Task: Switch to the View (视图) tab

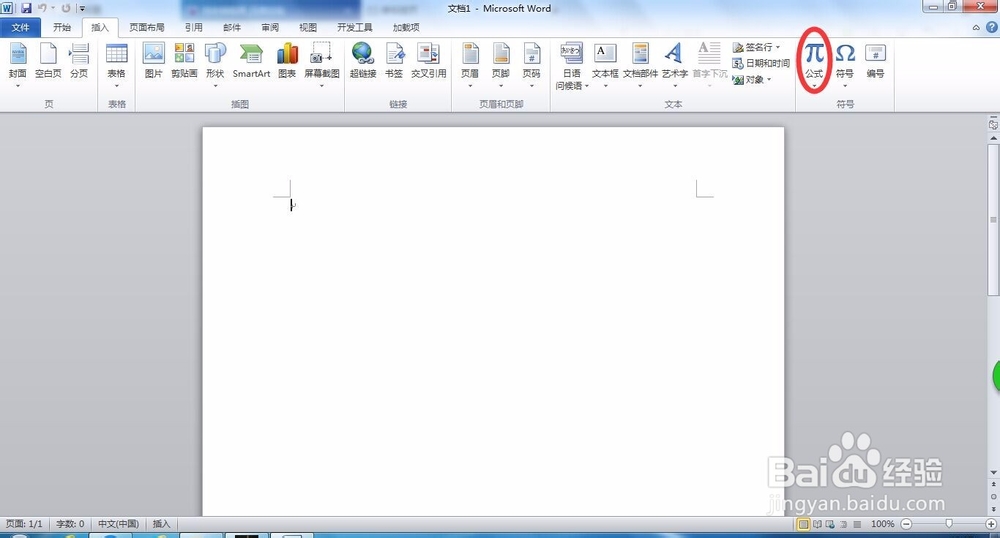Action: click(308, 27)
